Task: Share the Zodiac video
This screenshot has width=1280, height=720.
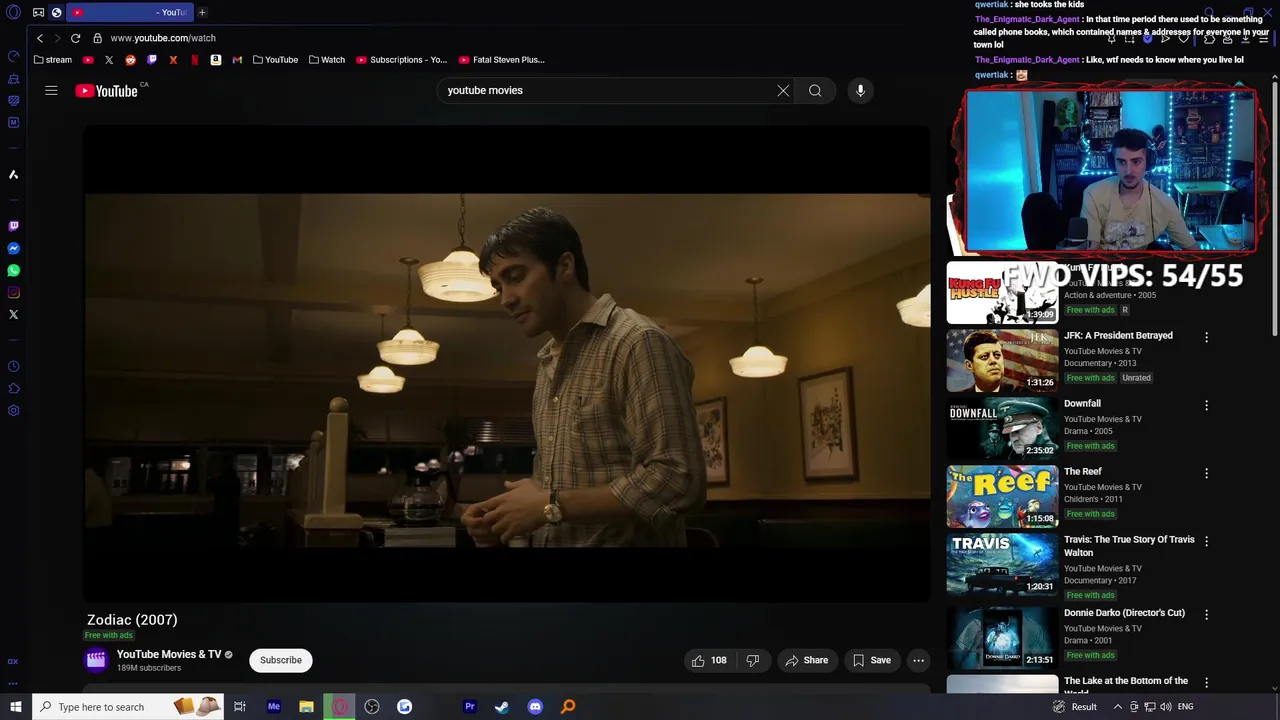Action: tap(807, 660)
